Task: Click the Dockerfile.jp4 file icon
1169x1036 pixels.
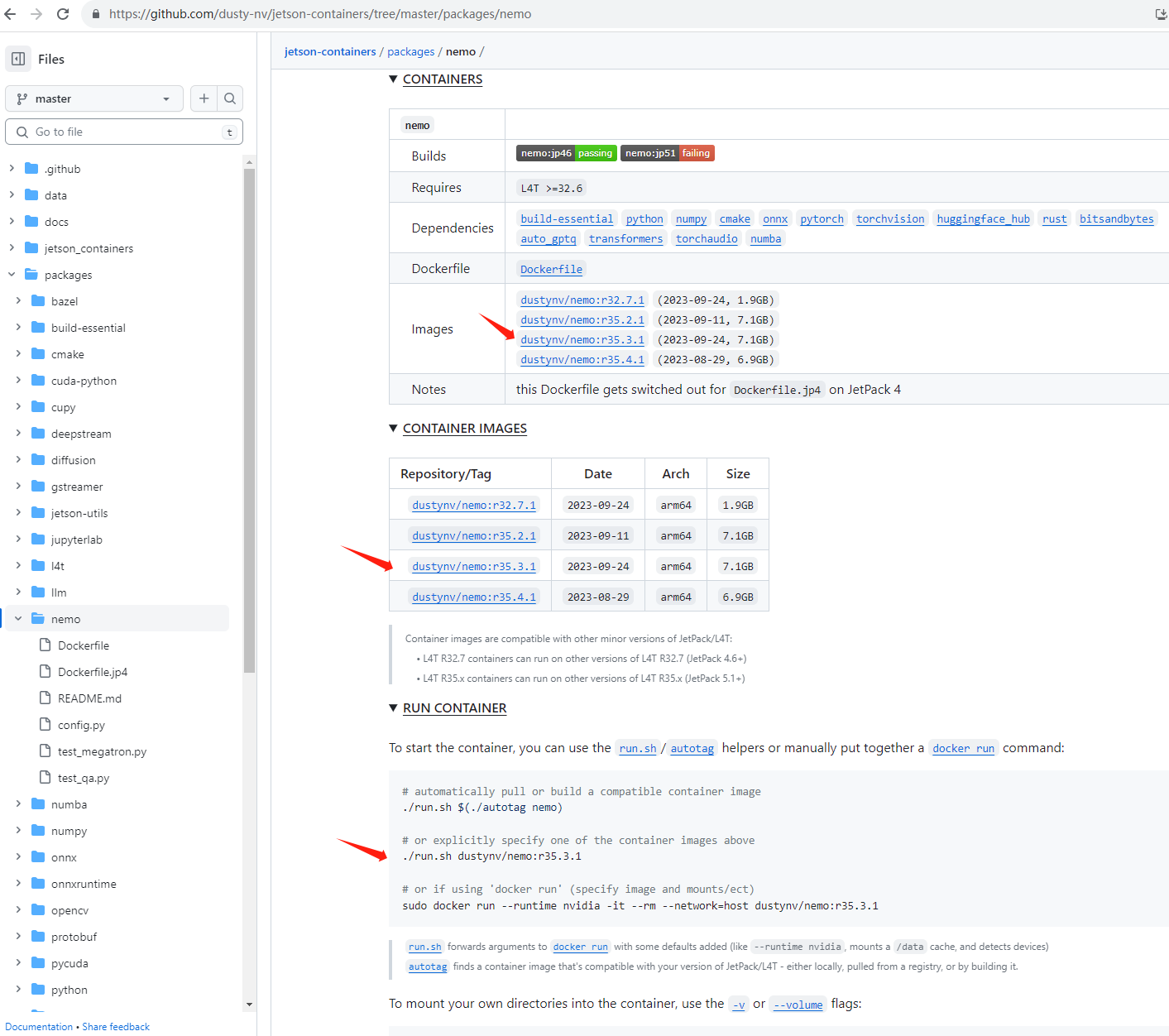Action: pyautogui.click(x=46, y=671)
